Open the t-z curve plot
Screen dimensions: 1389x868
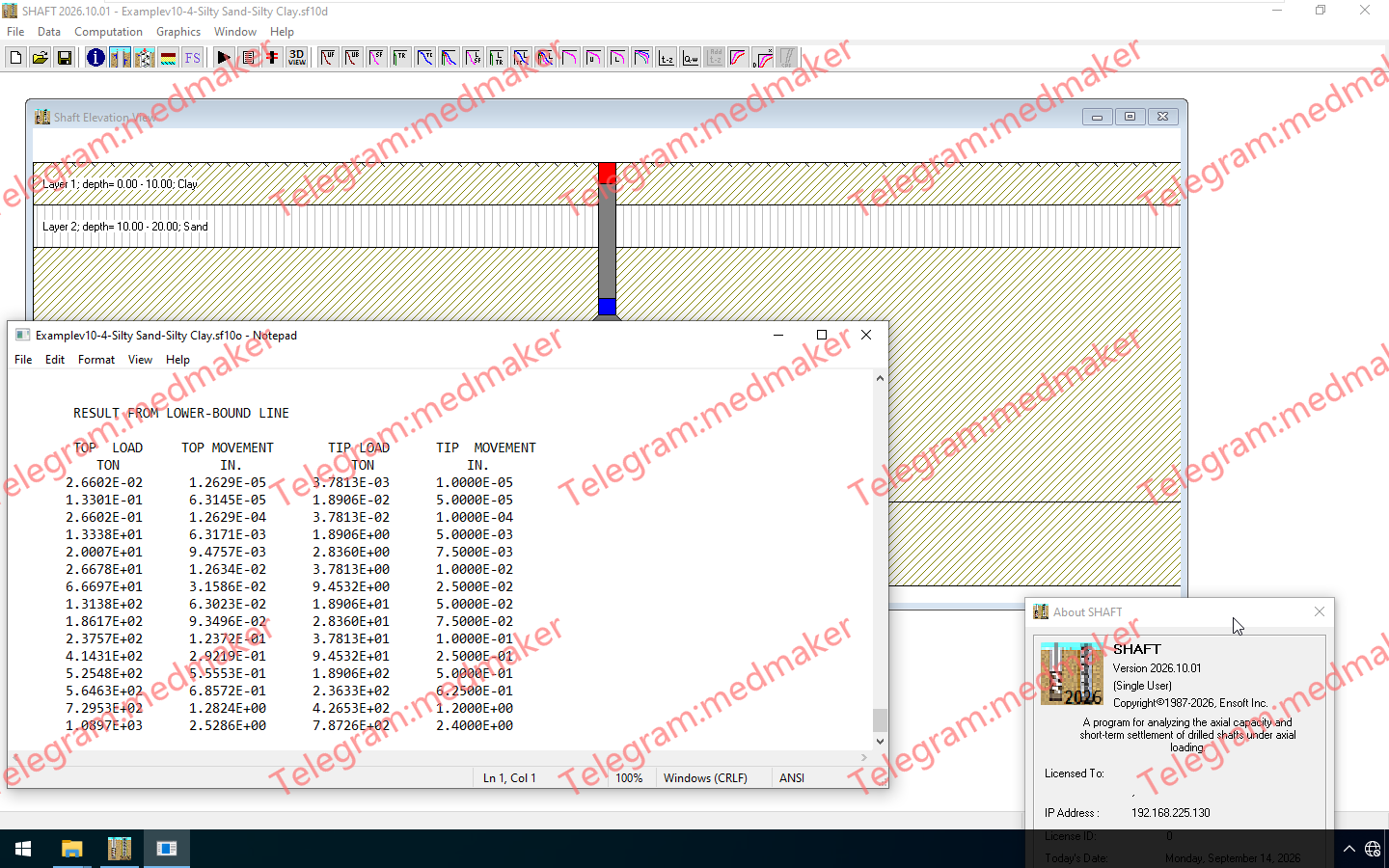point(667,58)
